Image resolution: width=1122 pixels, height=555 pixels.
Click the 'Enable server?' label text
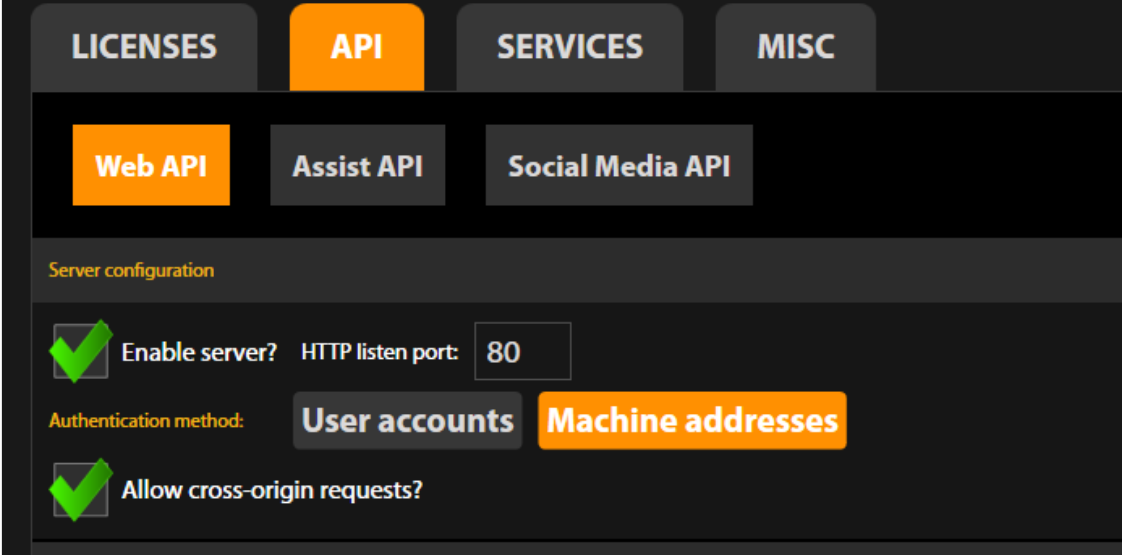(x=199, y=352)
